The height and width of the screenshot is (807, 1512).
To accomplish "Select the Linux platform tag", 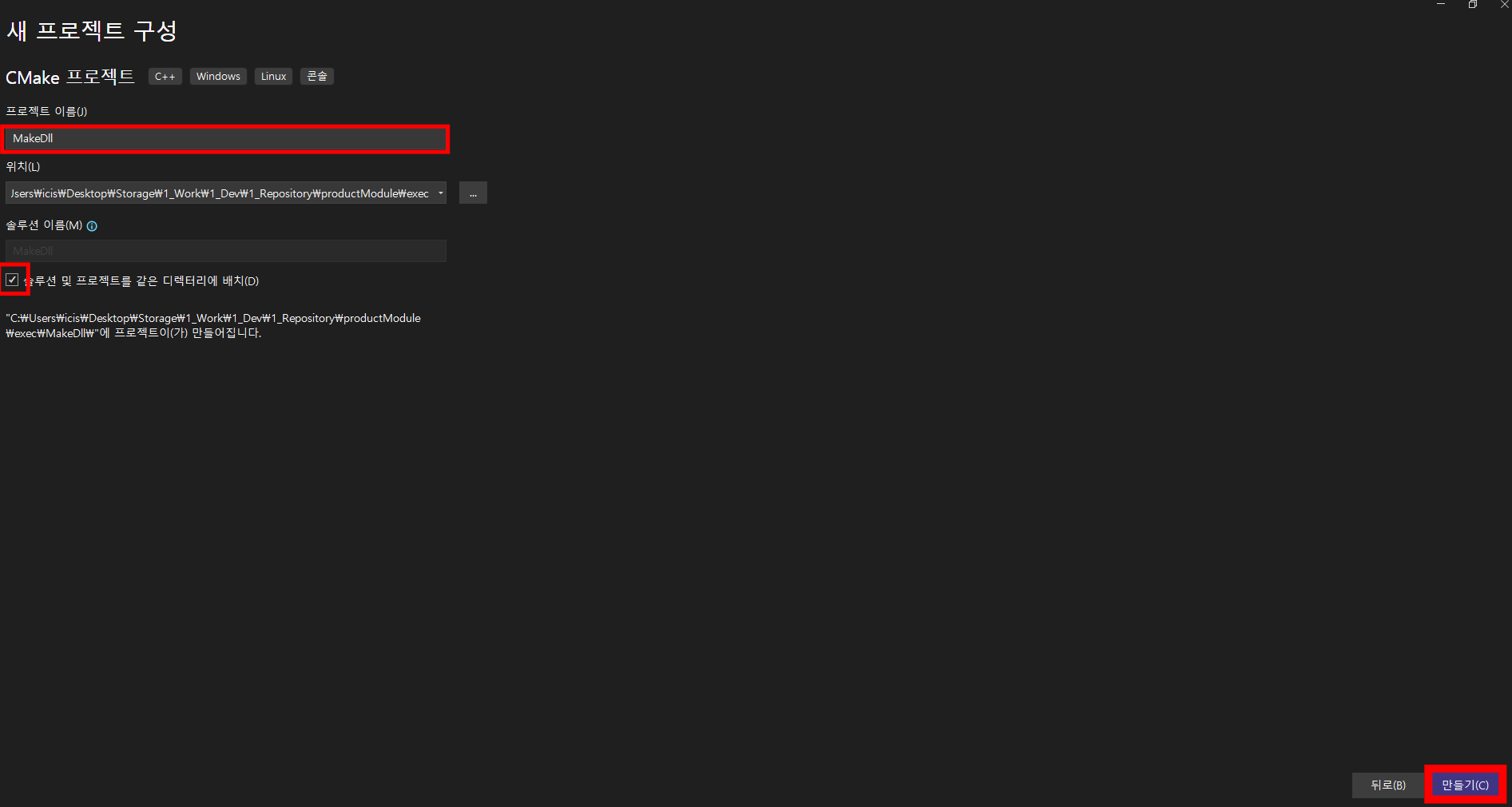I will 273,76.
